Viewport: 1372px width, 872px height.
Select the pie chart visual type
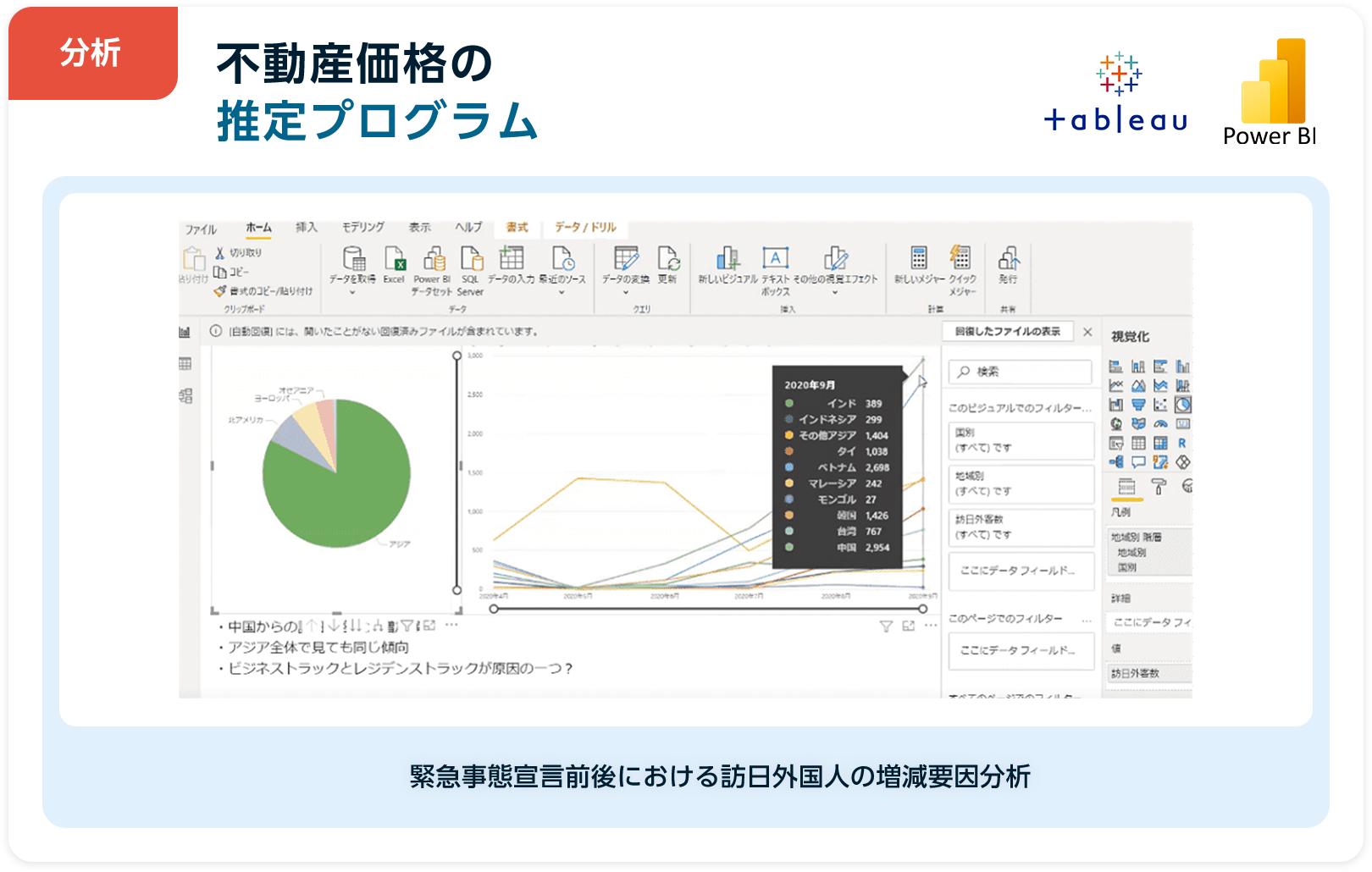(x=1183, y=405)
